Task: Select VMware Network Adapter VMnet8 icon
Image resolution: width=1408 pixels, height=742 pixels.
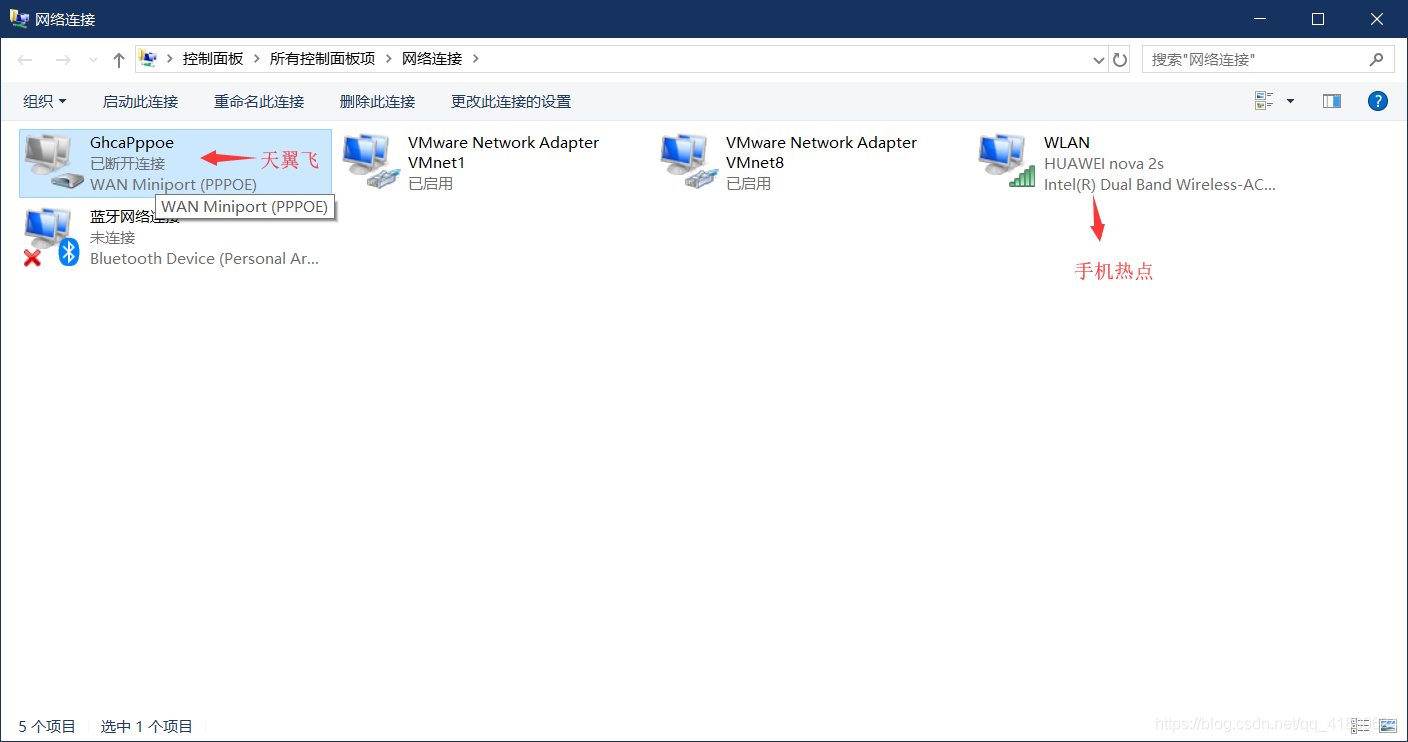Action: pyautogui.click(x=689, y=163)
